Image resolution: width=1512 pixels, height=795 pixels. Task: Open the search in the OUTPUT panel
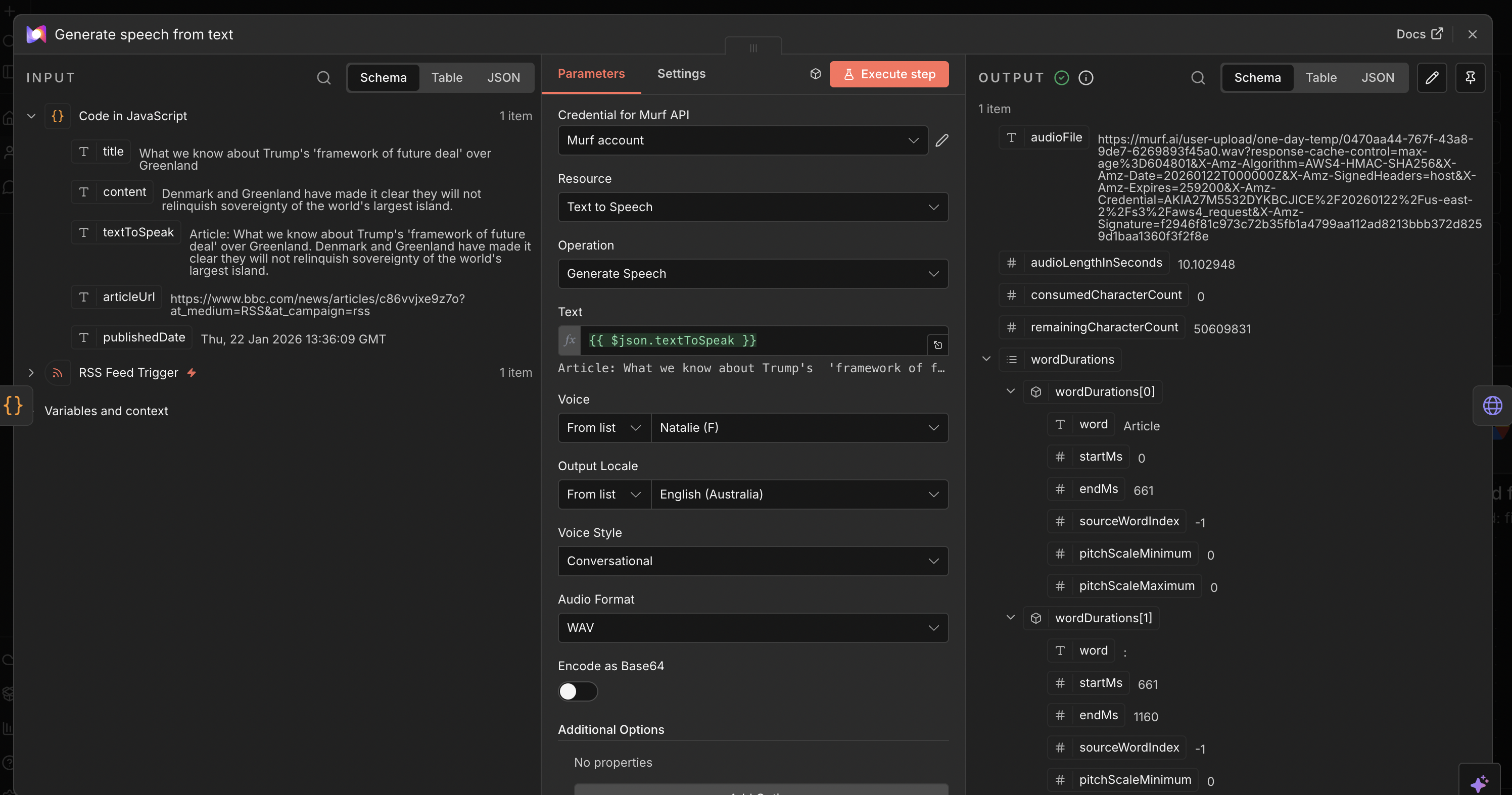click(x=1198, y=77)
